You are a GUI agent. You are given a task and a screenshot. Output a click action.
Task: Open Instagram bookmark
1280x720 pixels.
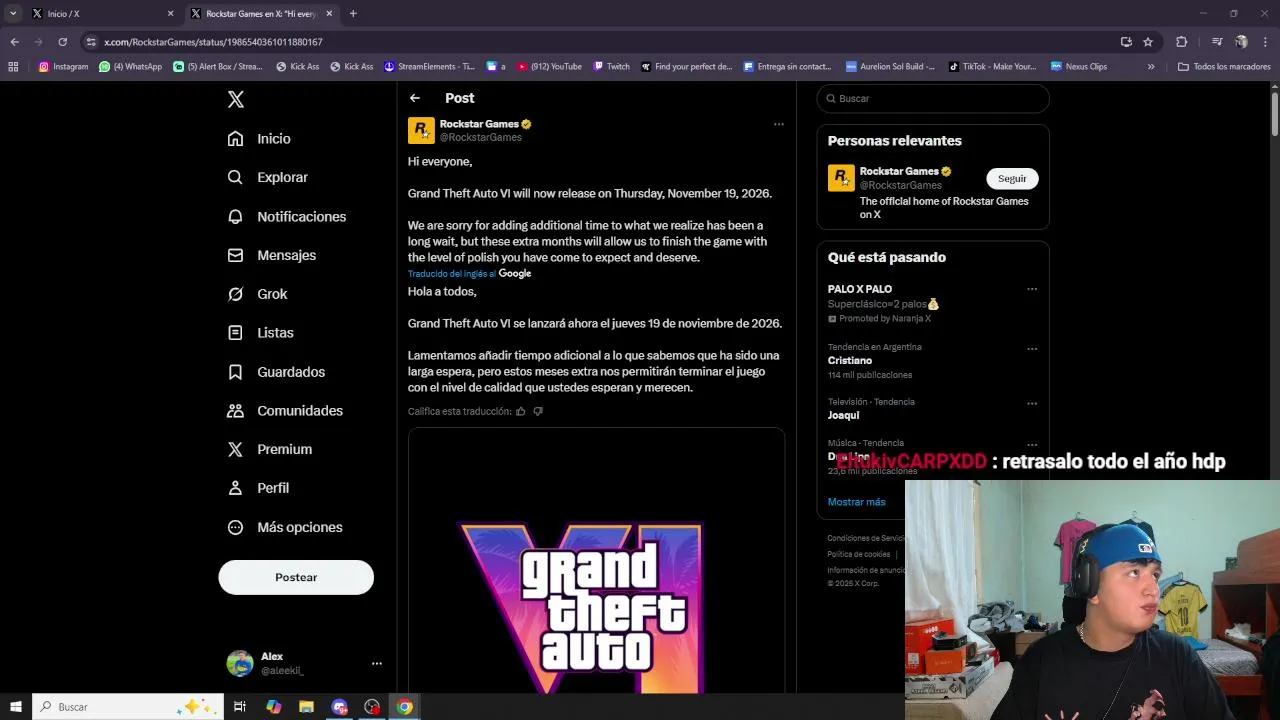tap(63, 67)
